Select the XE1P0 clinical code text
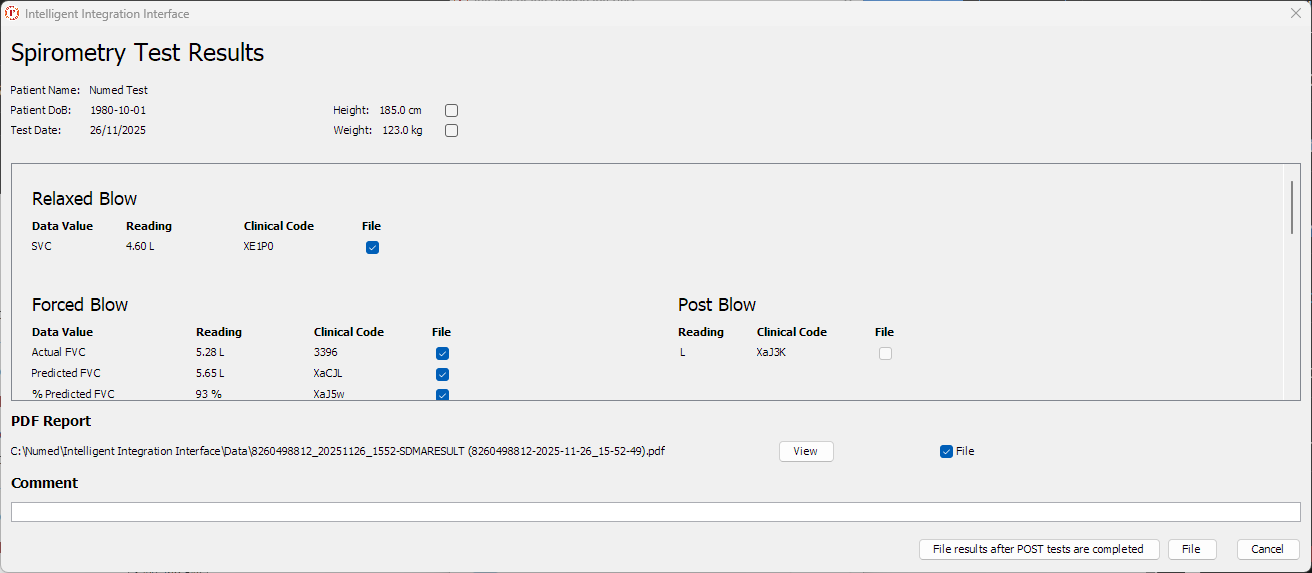1312x573 pixels. pos(258,246)
